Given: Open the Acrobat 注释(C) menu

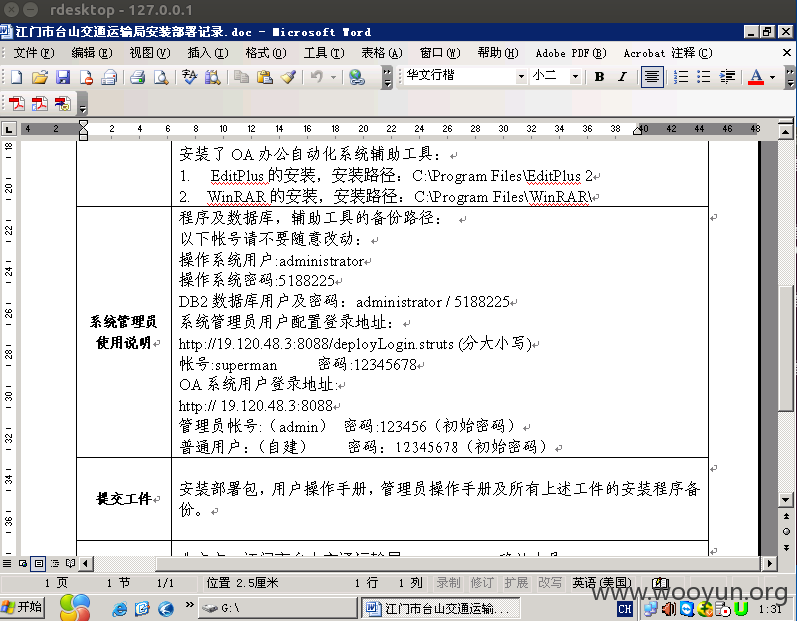Looking at the screenshot, I should 668,53.
